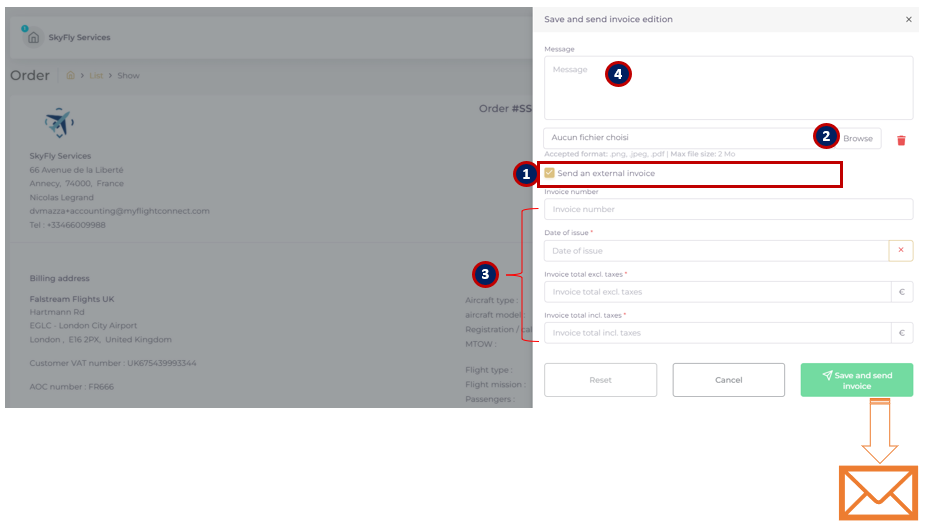Click the Save and send invoice button
The height and width of the screenshot is (525, 930).
click(x=856, y=380)
